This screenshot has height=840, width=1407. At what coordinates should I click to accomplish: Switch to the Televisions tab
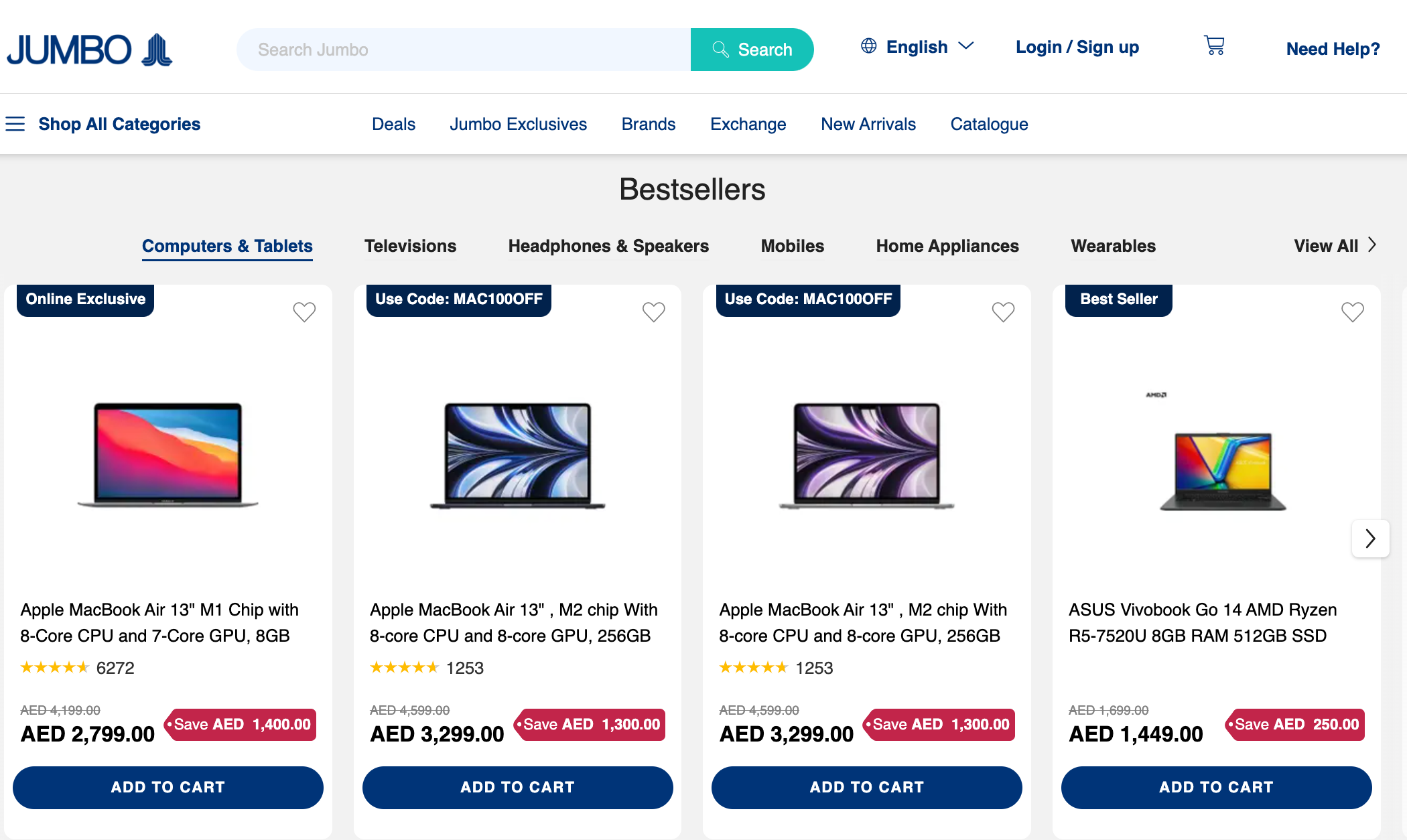[x=410, y=246]
